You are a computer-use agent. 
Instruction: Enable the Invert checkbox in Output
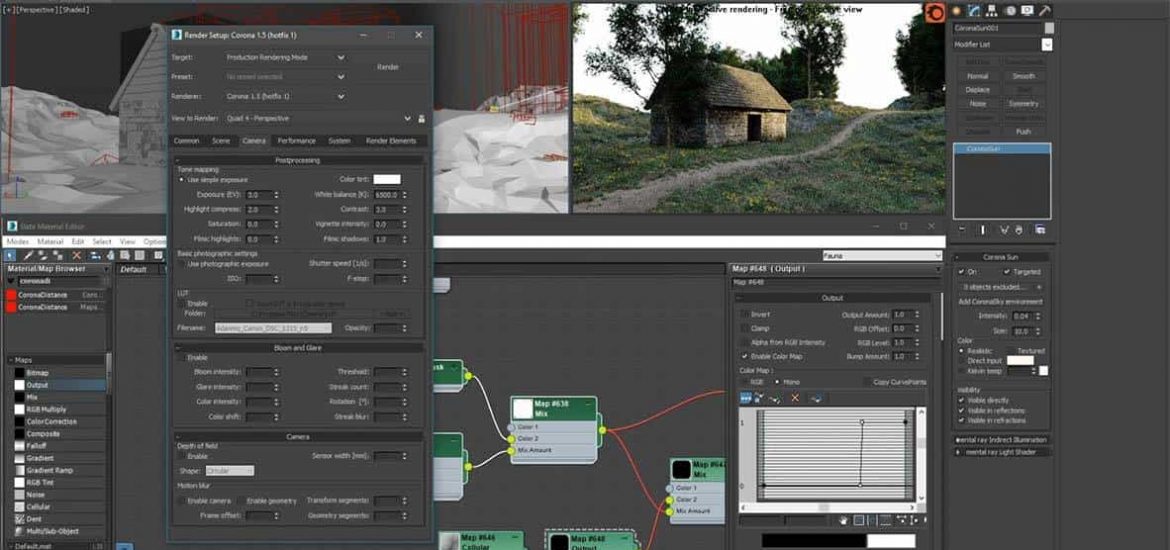point(743,314)
